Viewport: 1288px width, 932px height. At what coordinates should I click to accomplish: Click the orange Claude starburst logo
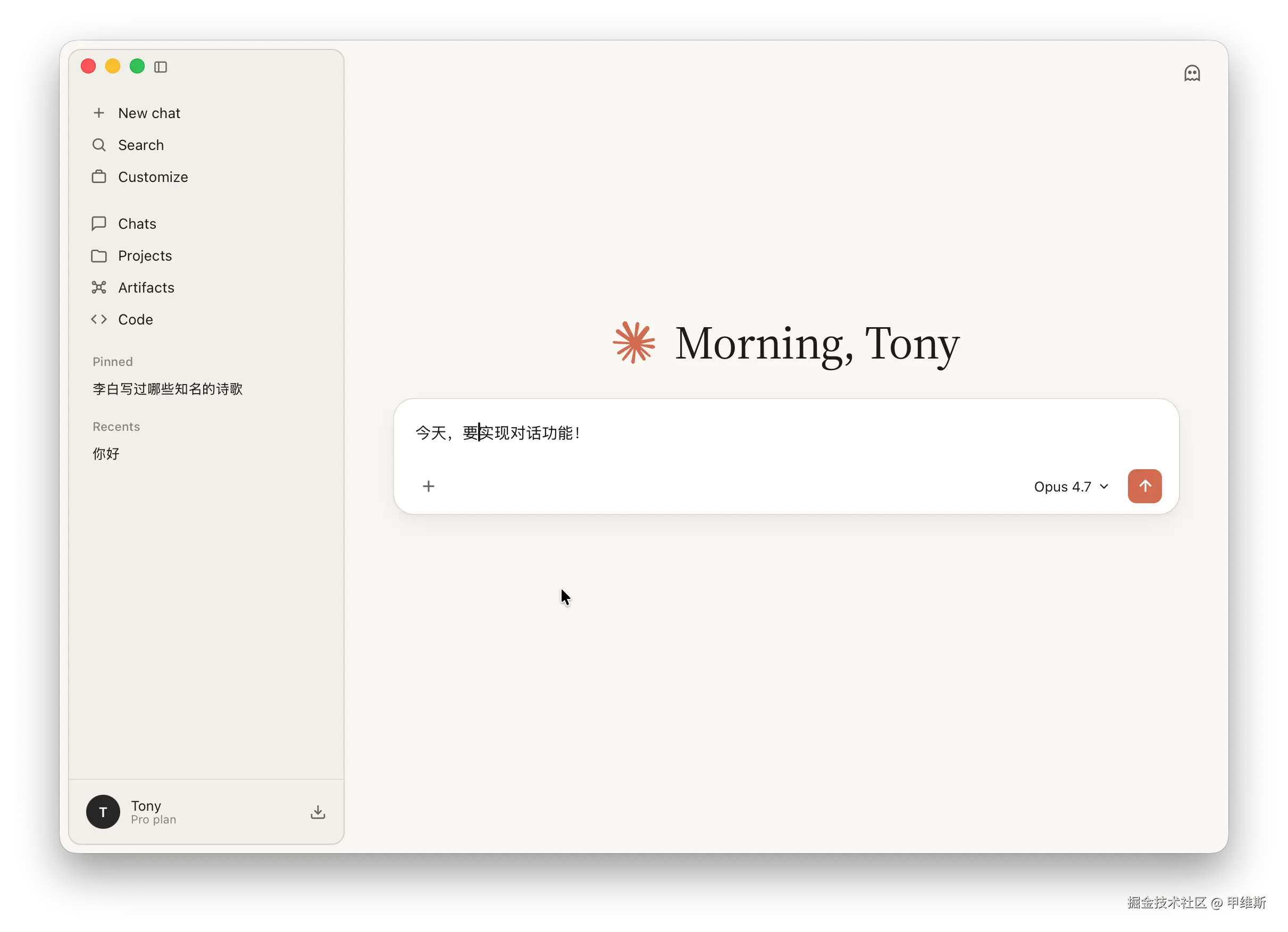(634, 343)
